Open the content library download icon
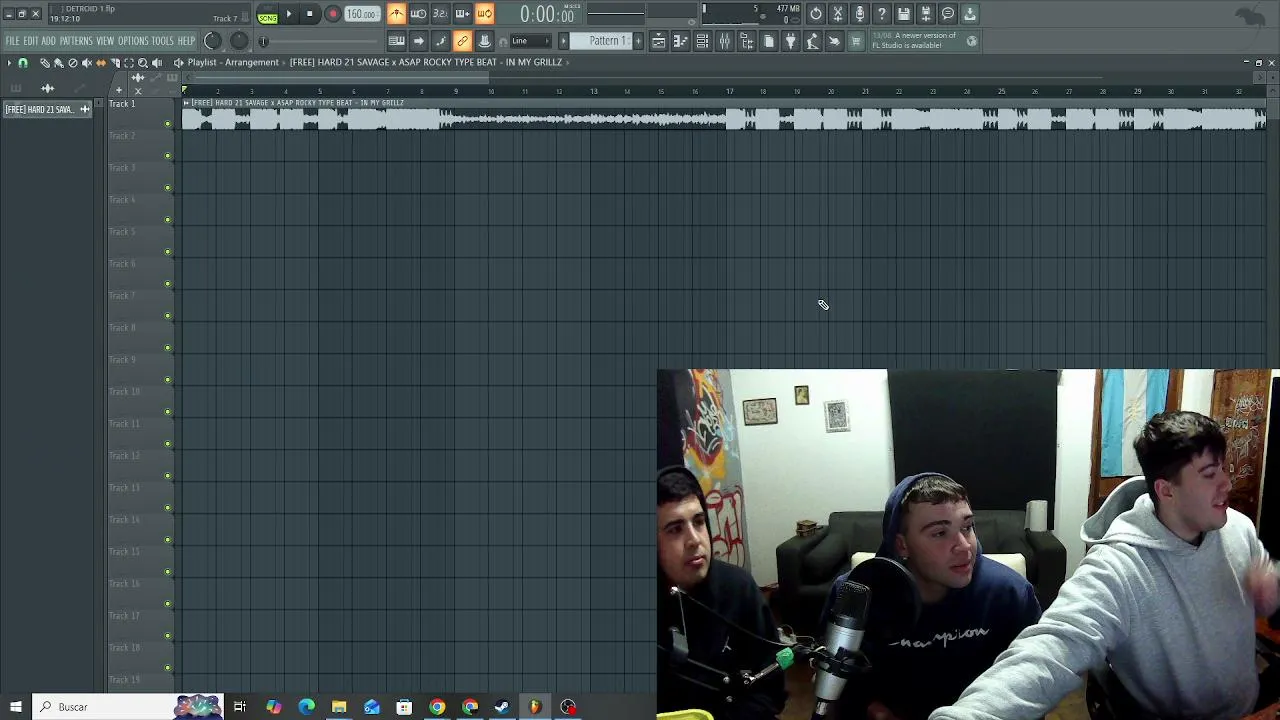The width and height of the screenshot is (1280, 720). pyautogui.click(x=970, y=14)
